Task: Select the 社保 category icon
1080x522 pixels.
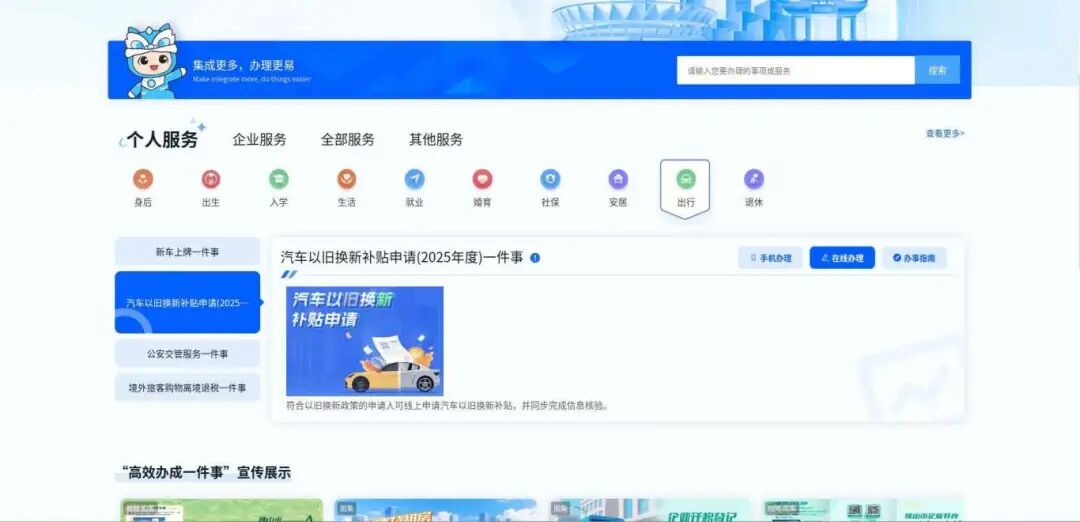Action: [x=550, y=180]
